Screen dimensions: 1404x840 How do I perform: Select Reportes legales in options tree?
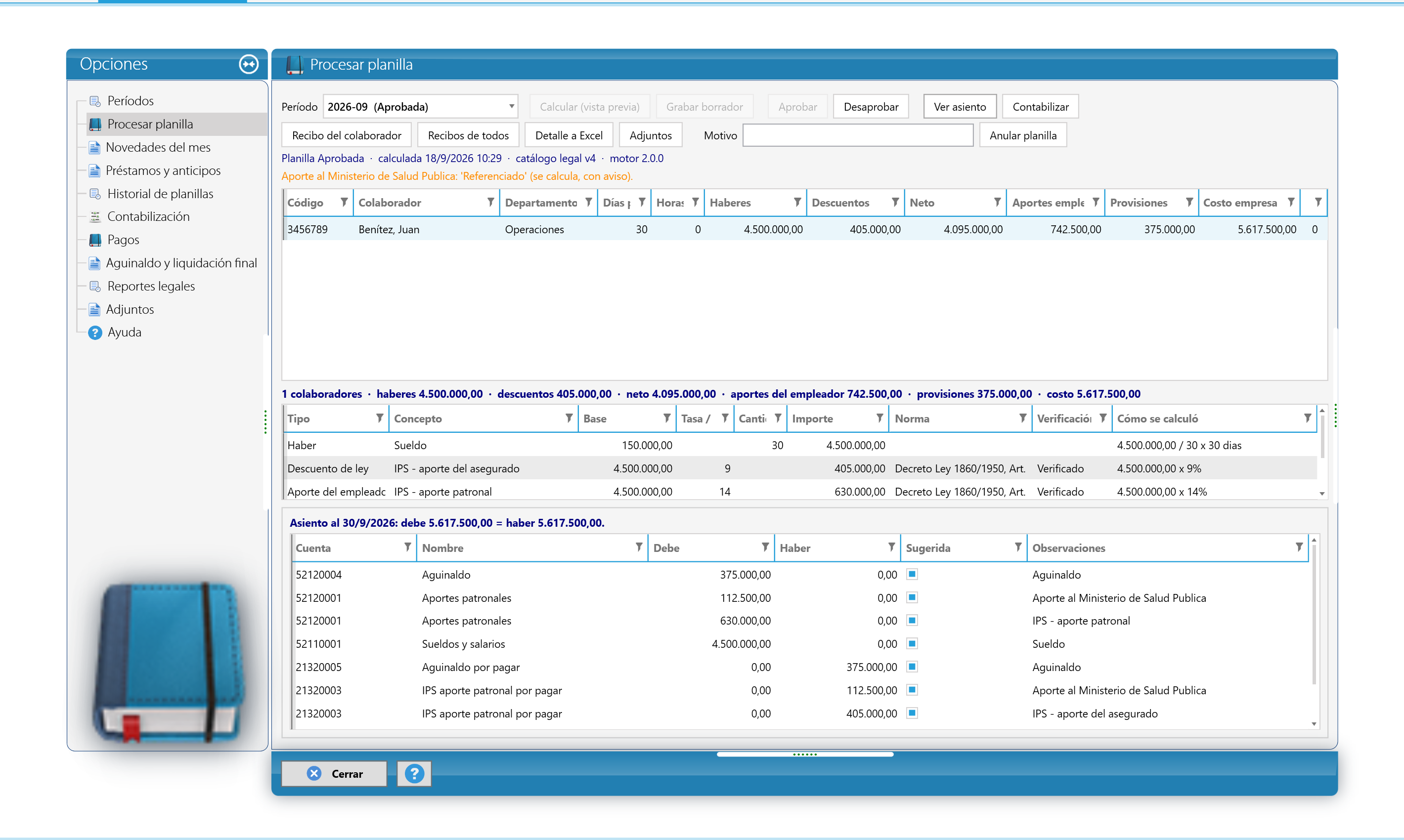(151, 287)
